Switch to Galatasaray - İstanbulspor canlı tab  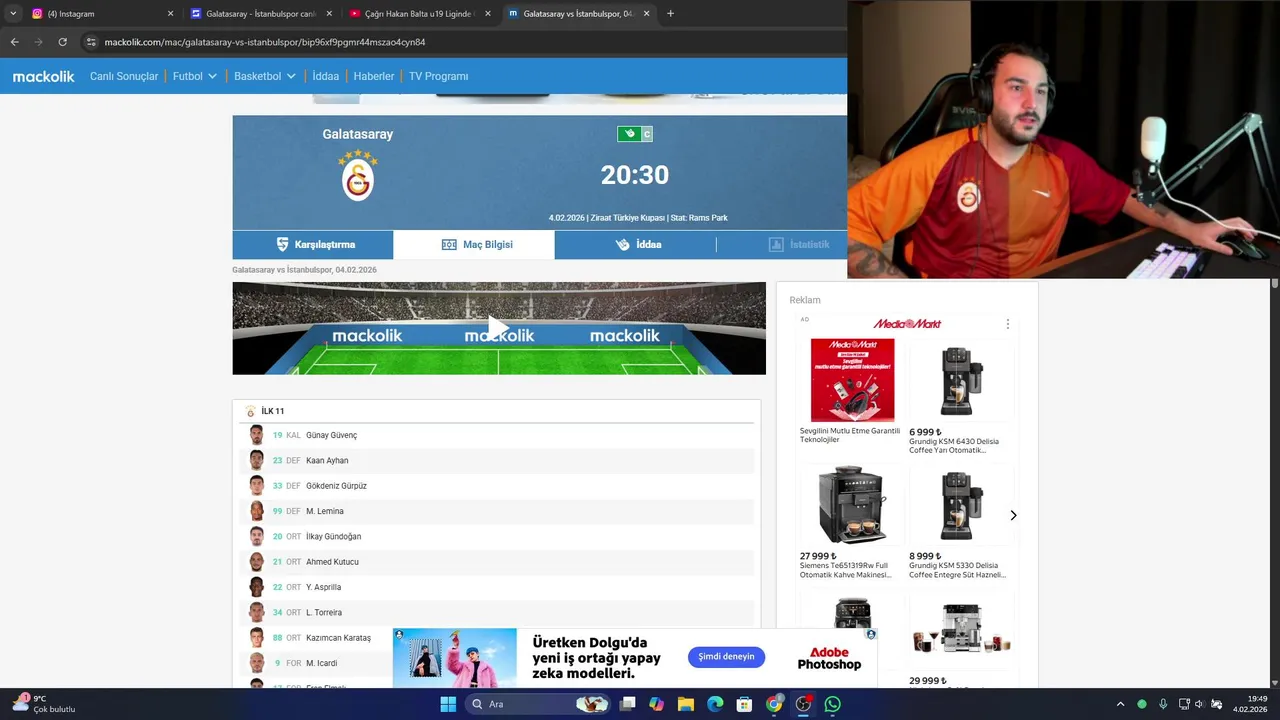tap(260, 14)
